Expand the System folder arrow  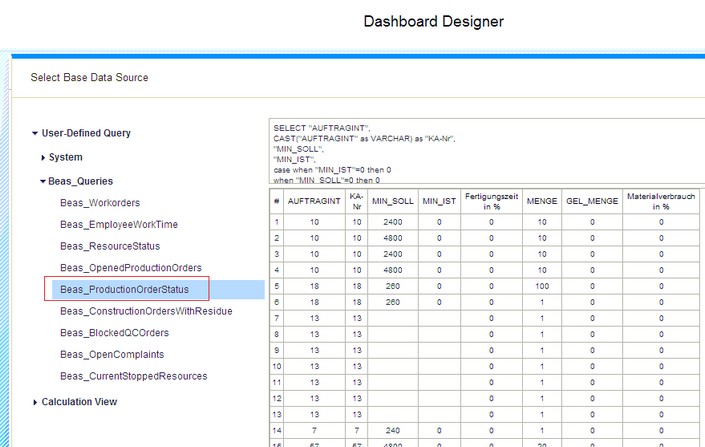[43, 158]
